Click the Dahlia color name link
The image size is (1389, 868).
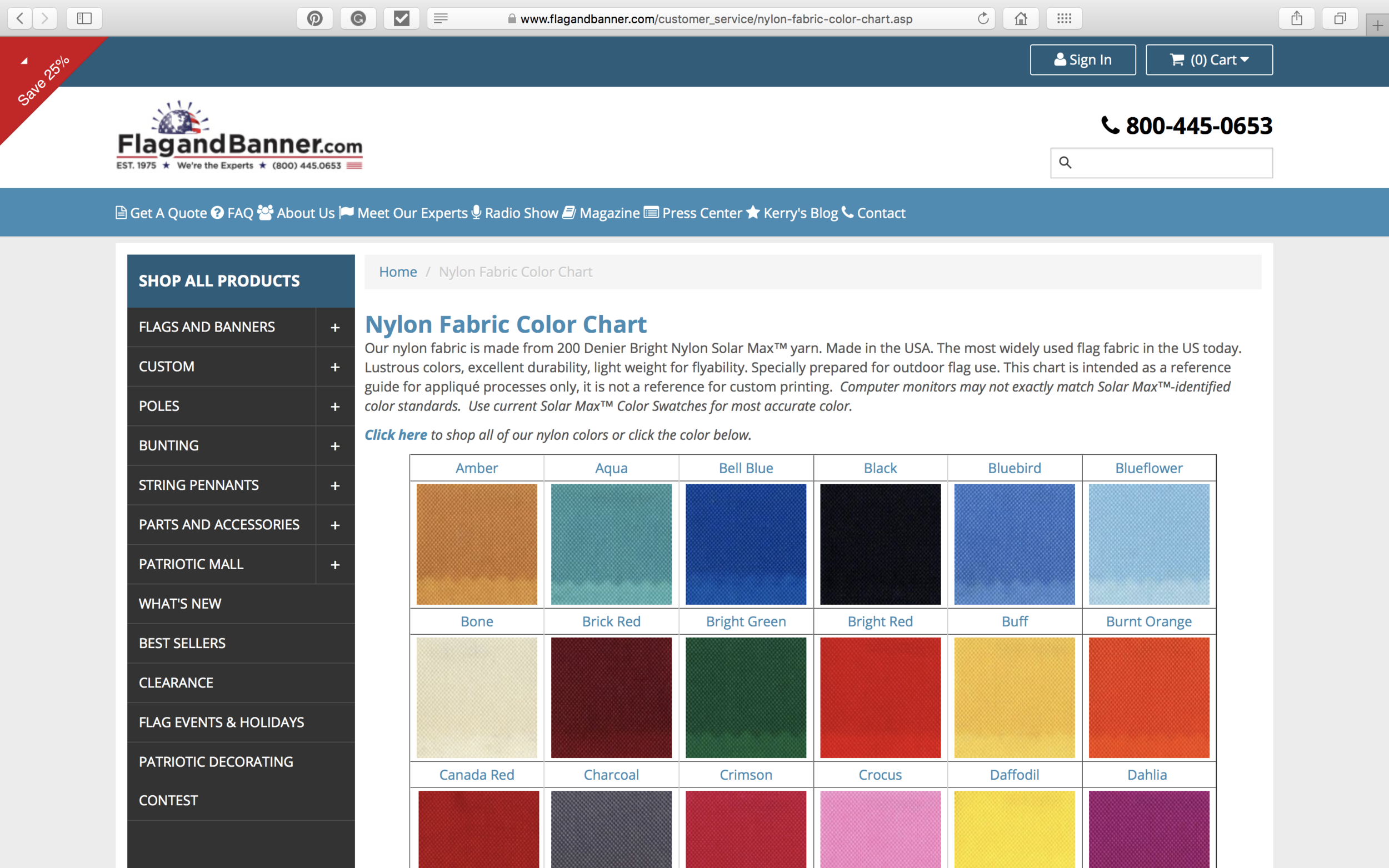(x=1147, y=775)
